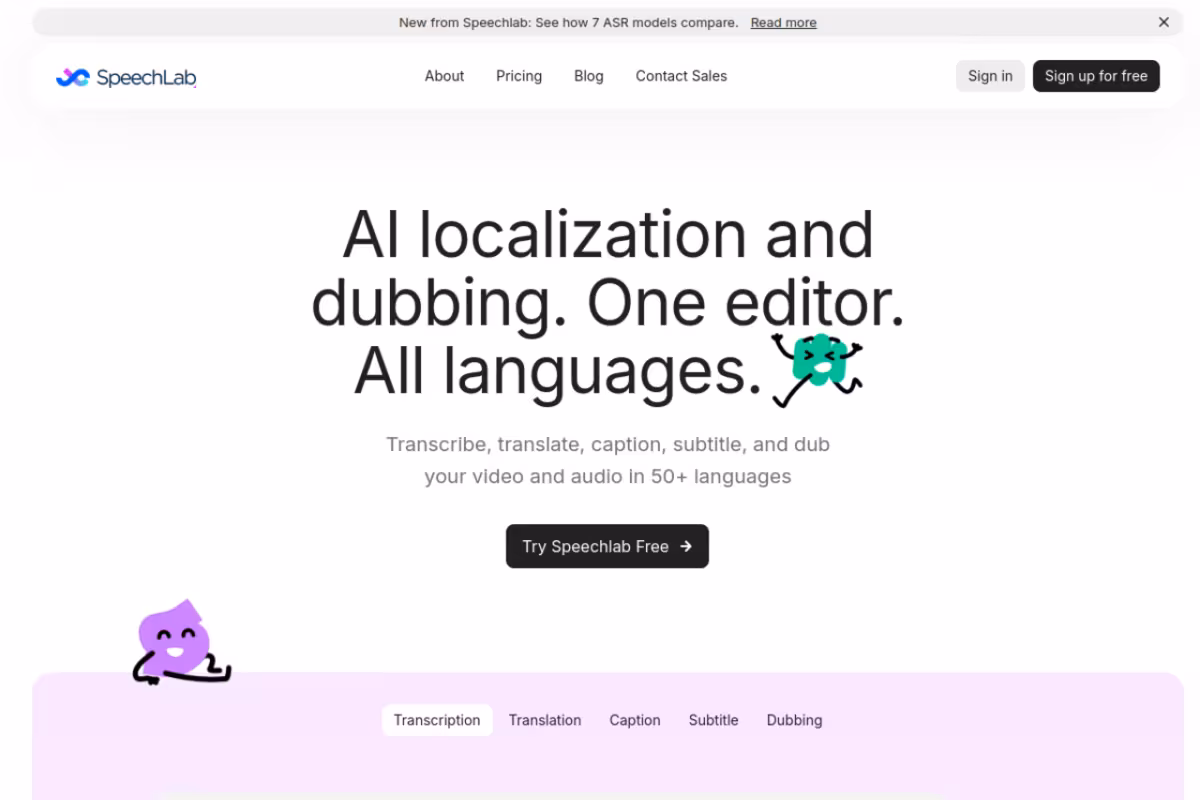Visit the Blog
Viewport: 1200px width, 800px height.
(589, 76)
